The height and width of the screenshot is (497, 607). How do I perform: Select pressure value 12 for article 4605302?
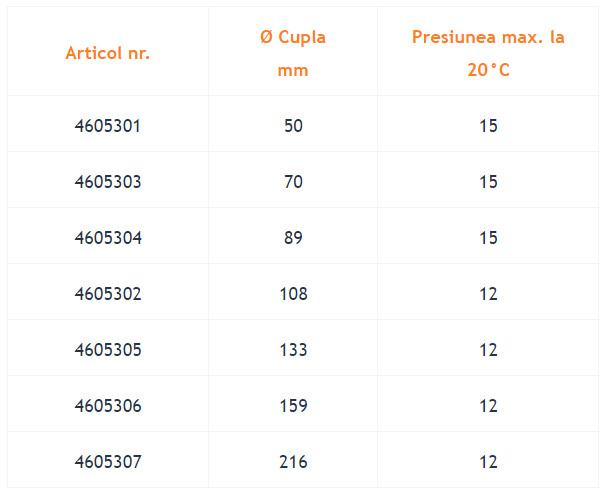[488, 294]
